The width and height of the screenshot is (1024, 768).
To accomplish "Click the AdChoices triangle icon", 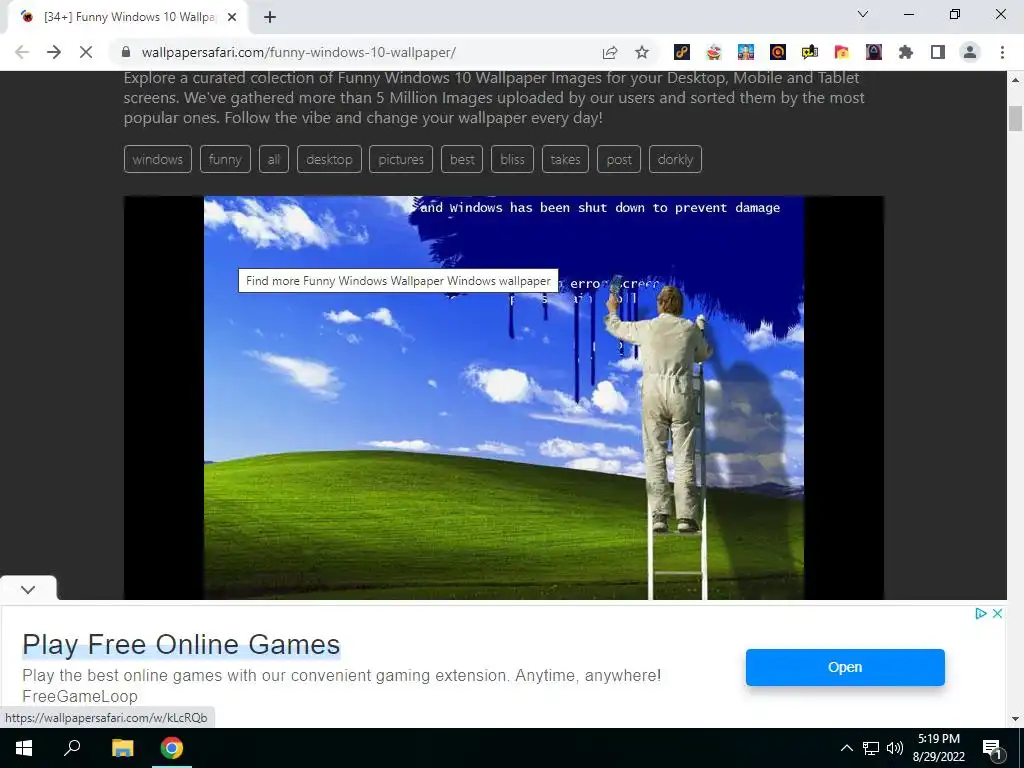I will [980, 613].
